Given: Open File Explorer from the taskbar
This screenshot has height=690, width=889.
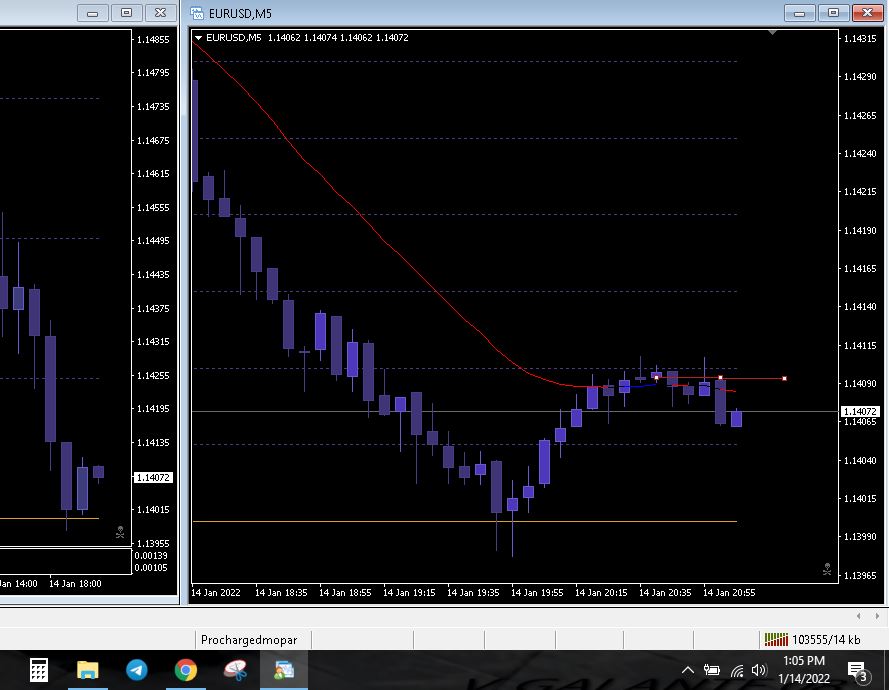Looking at the screenshot, I should tap(88, 670).
